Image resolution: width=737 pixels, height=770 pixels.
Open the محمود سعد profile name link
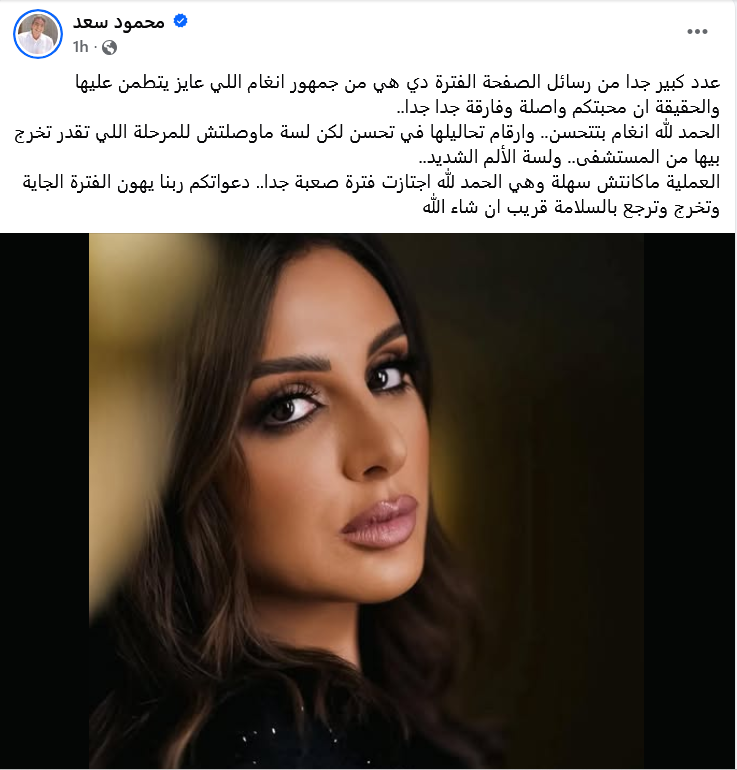click(x=118, y=22)
